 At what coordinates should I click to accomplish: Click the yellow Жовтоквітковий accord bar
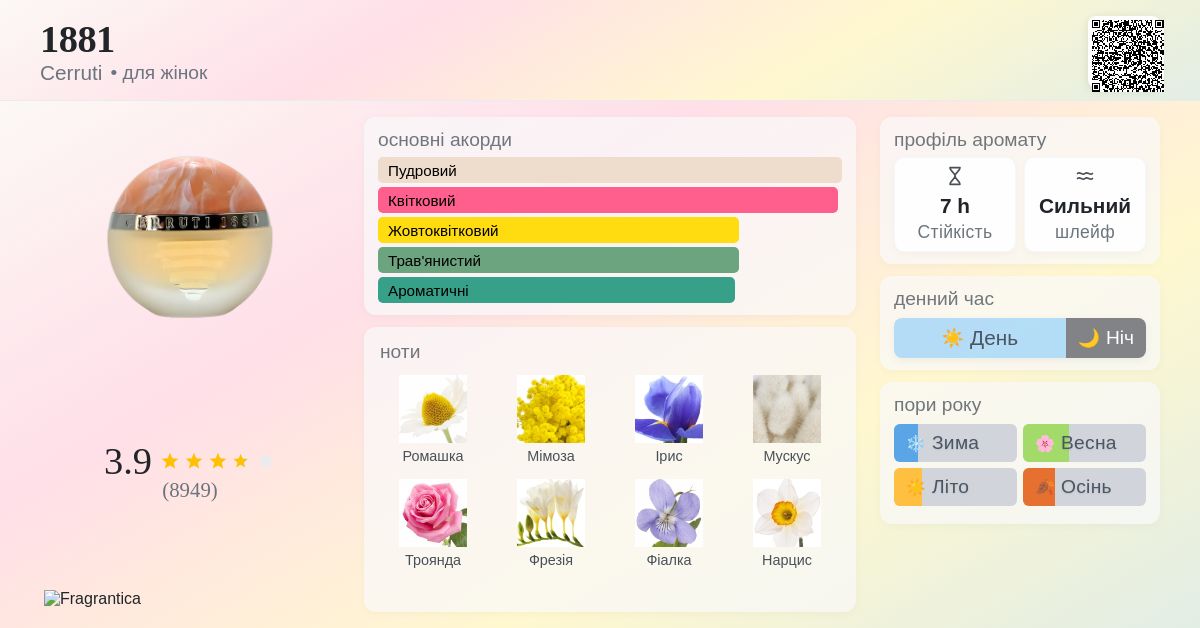558,230
